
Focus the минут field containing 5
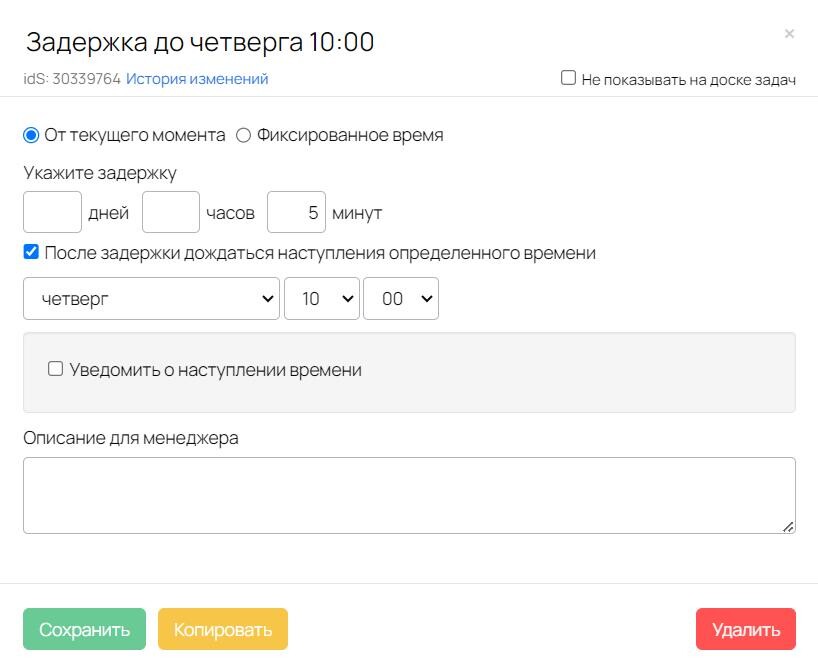(297, 213)
